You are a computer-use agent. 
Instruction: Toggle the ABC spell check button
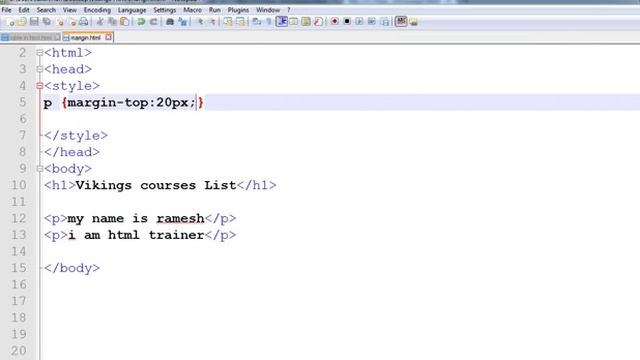[401, 21]
